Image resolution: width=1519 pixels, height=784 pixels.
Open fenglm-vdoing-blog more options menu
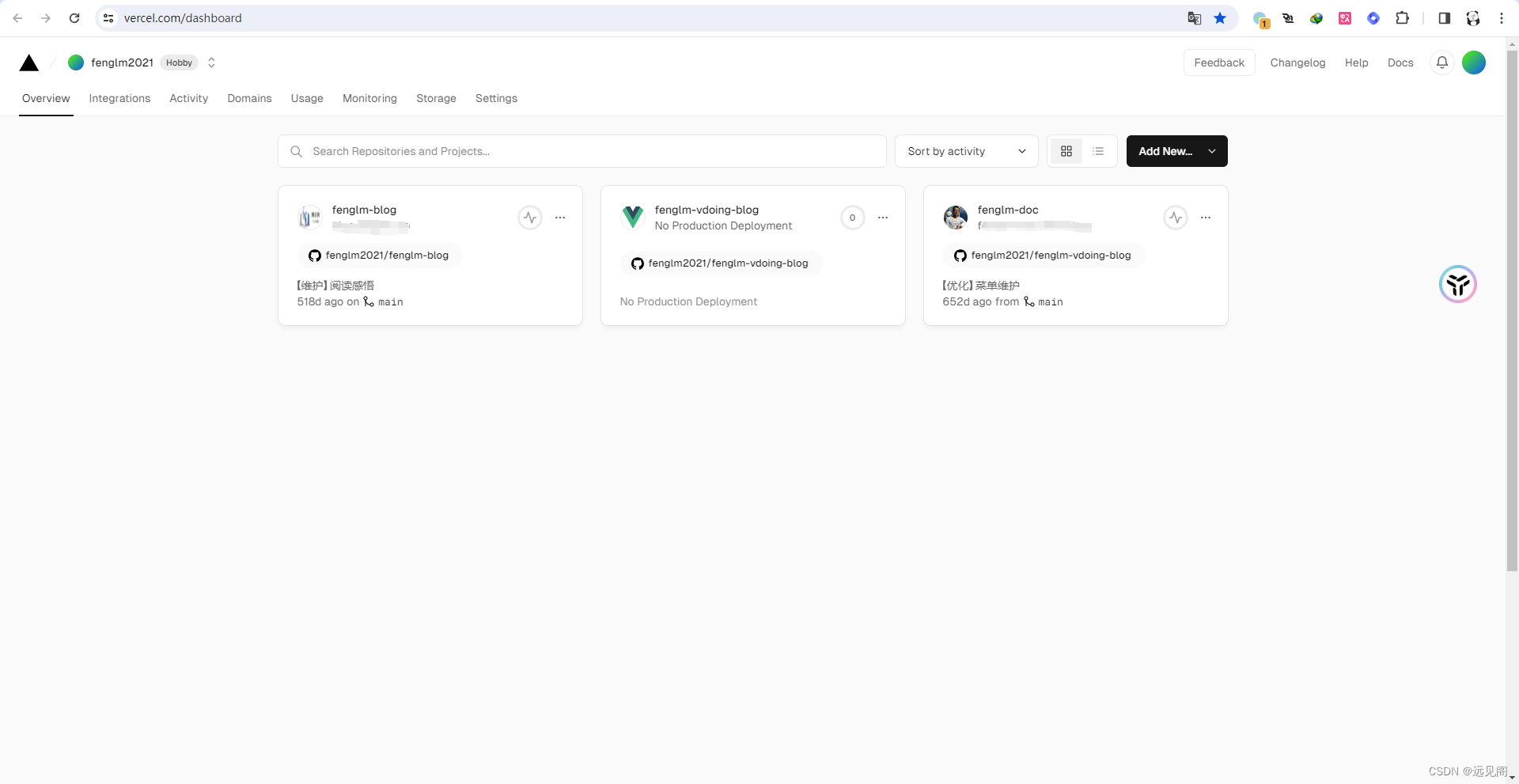(883, 218)
